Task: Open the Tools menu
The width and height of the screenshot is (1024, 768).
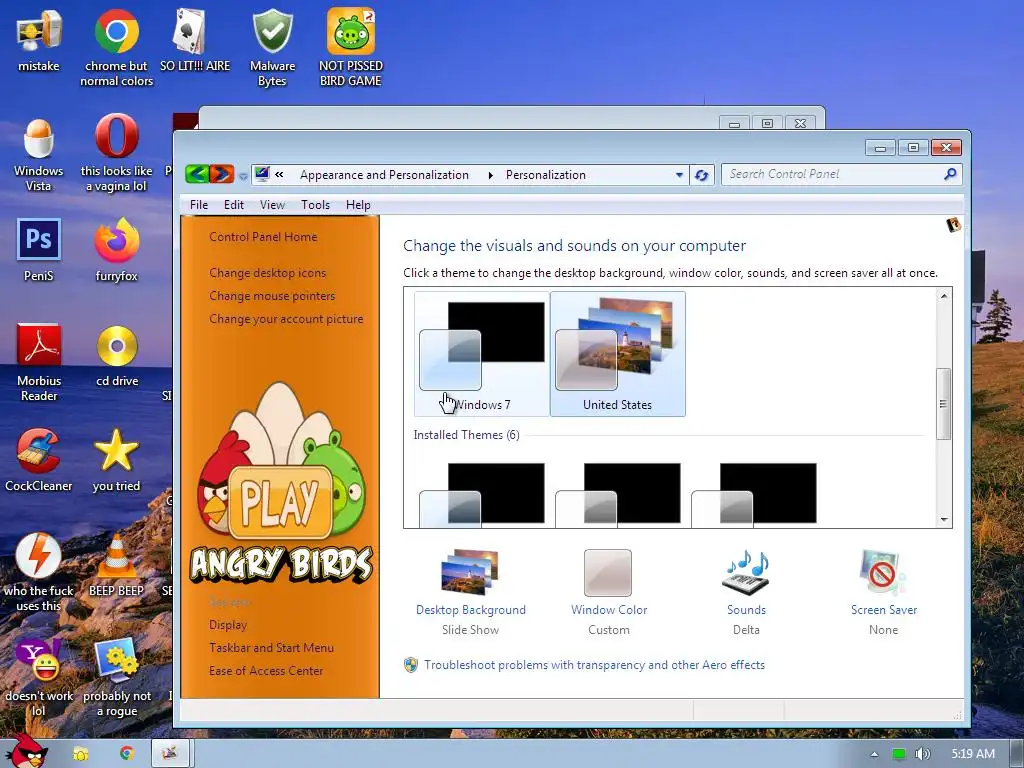Action: 315,205
